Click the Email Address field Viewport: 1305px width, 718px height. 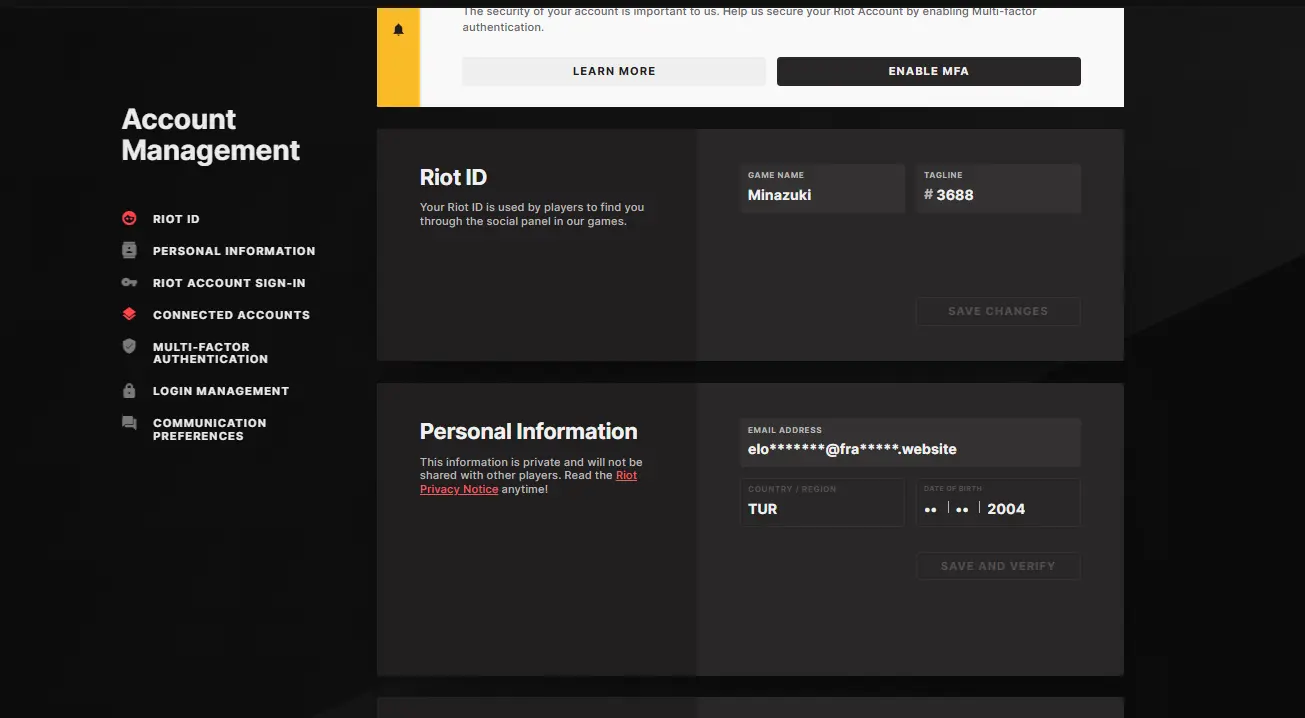pos(909,449)
